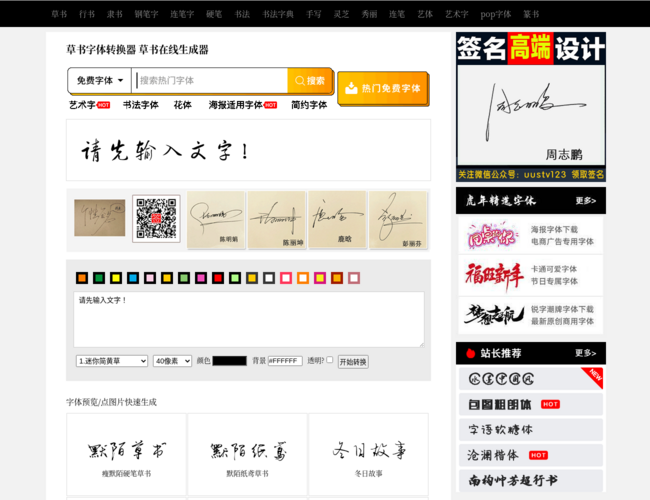650x500 pixels.
Task: Go to pop字体 in top navigation
Action: [x=496, y=14]
